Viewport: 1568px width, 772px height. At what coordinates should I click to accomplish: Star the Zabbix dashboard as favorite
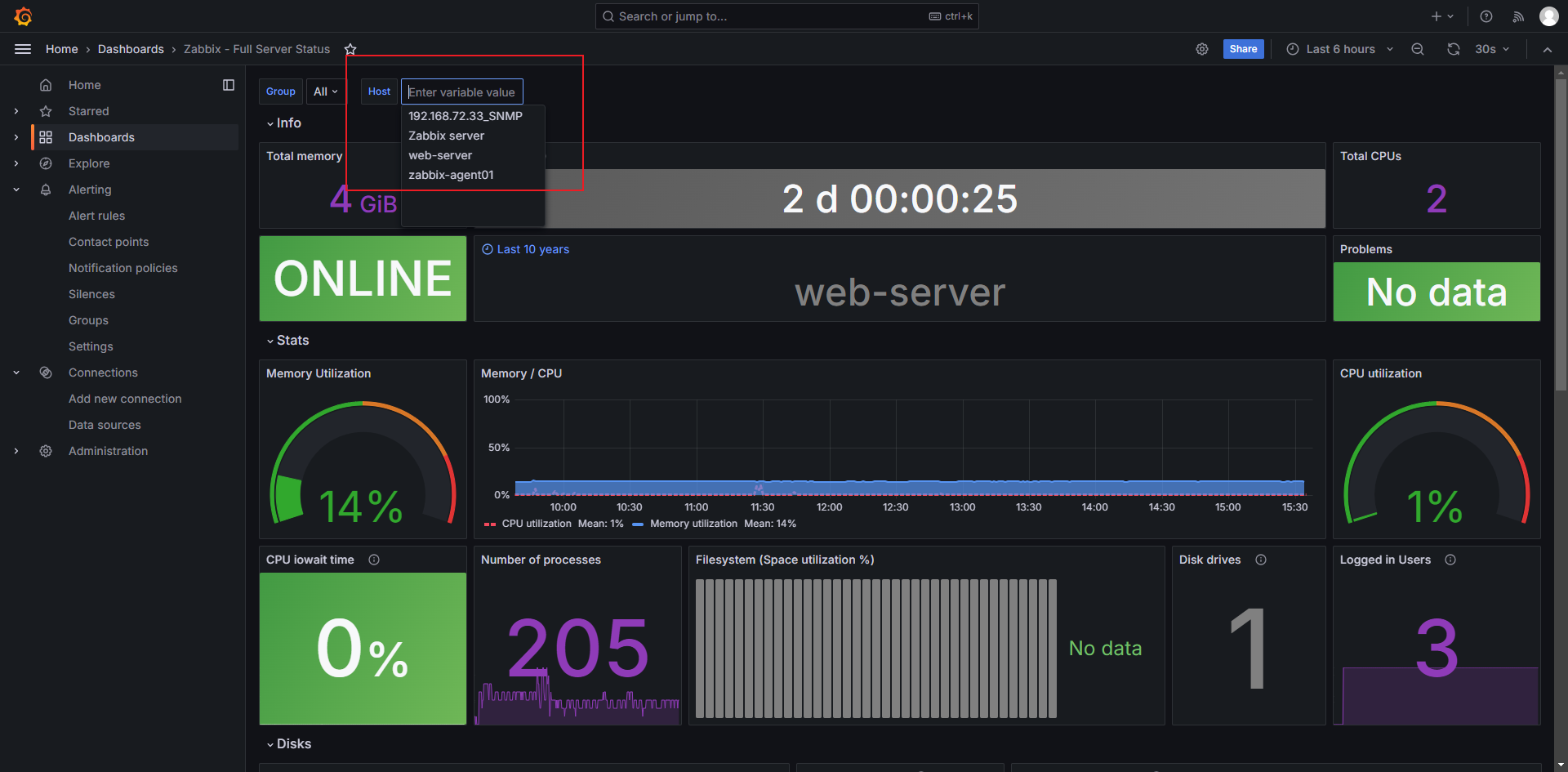pyautogui.click(x=350, y=49)
